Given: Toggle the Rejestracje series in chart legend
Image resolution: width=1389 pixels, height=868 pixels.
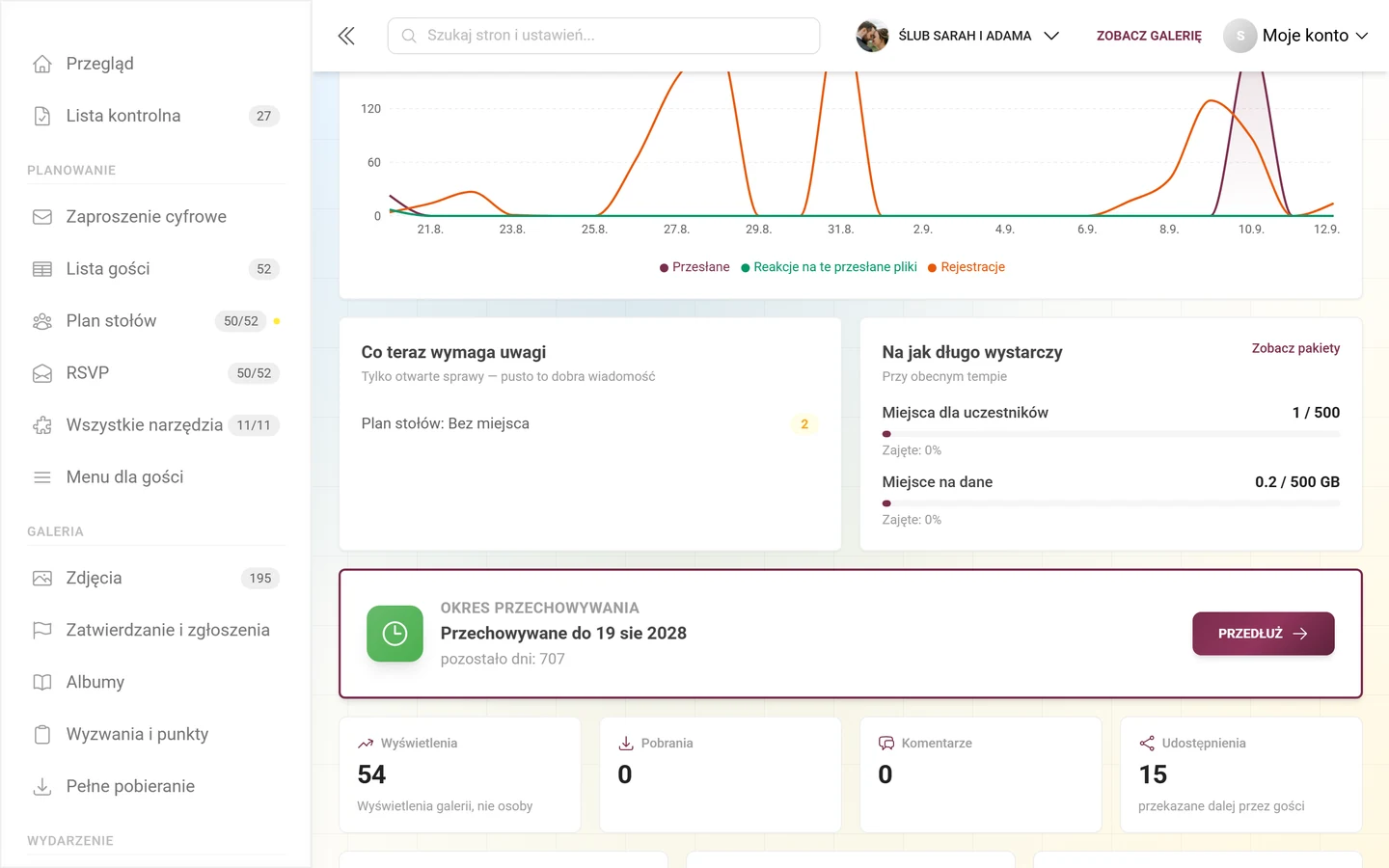Looking at the screenshot, I should pos(967,267).
